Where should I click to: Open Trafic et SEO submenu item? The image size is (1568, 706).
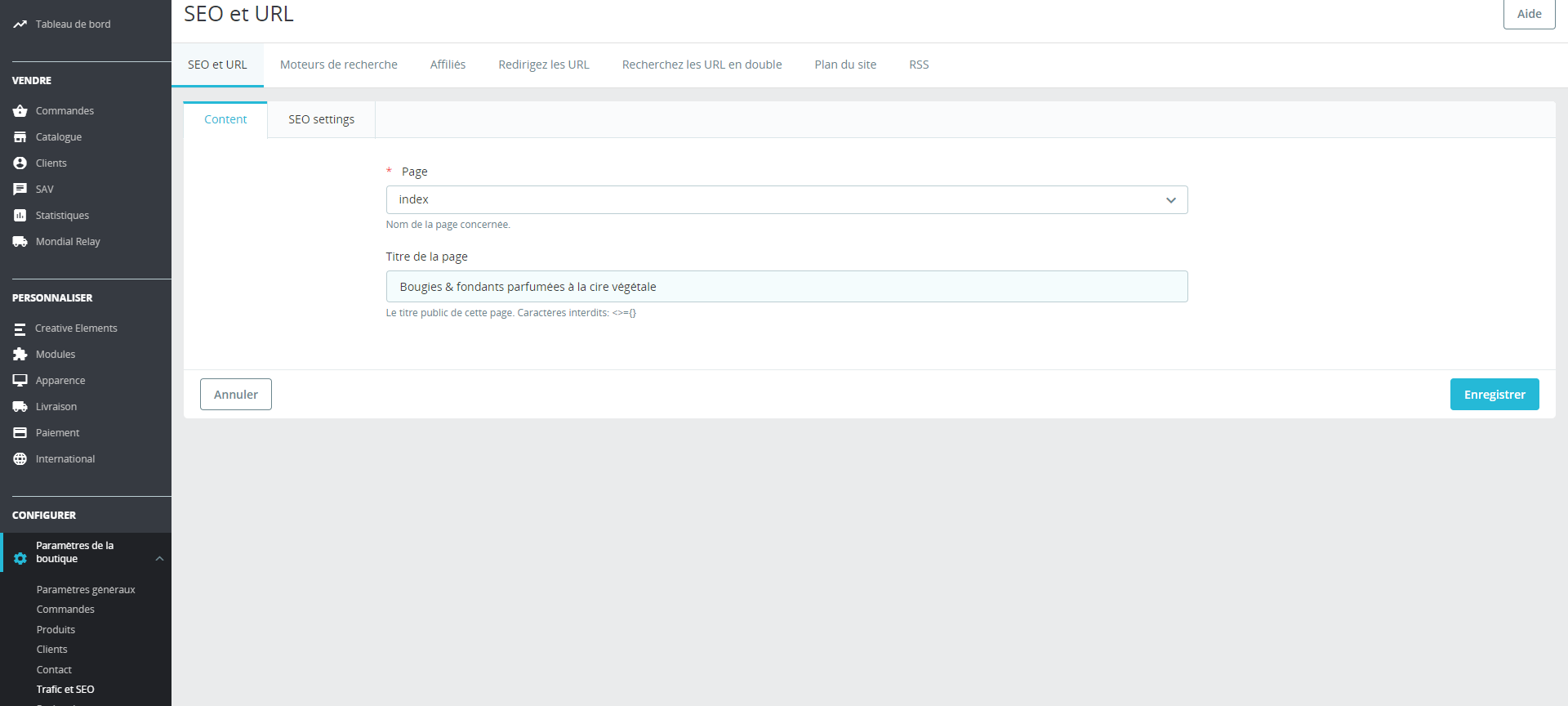coord(65,690)
